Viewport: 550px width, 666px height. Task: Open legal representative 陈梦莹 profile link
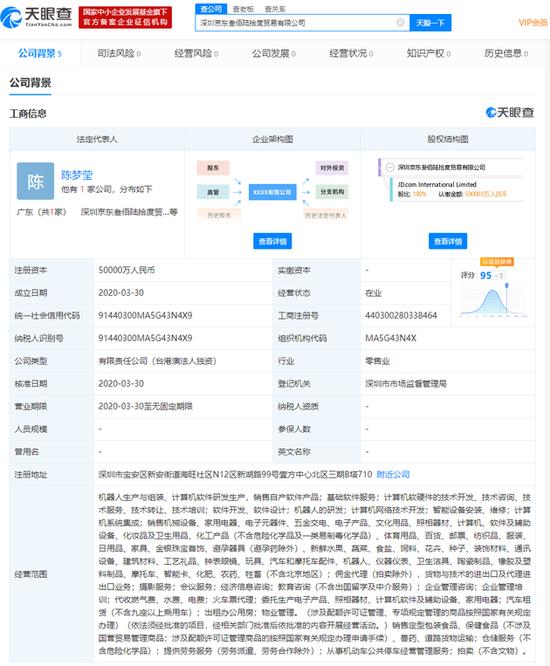(77, 175)
